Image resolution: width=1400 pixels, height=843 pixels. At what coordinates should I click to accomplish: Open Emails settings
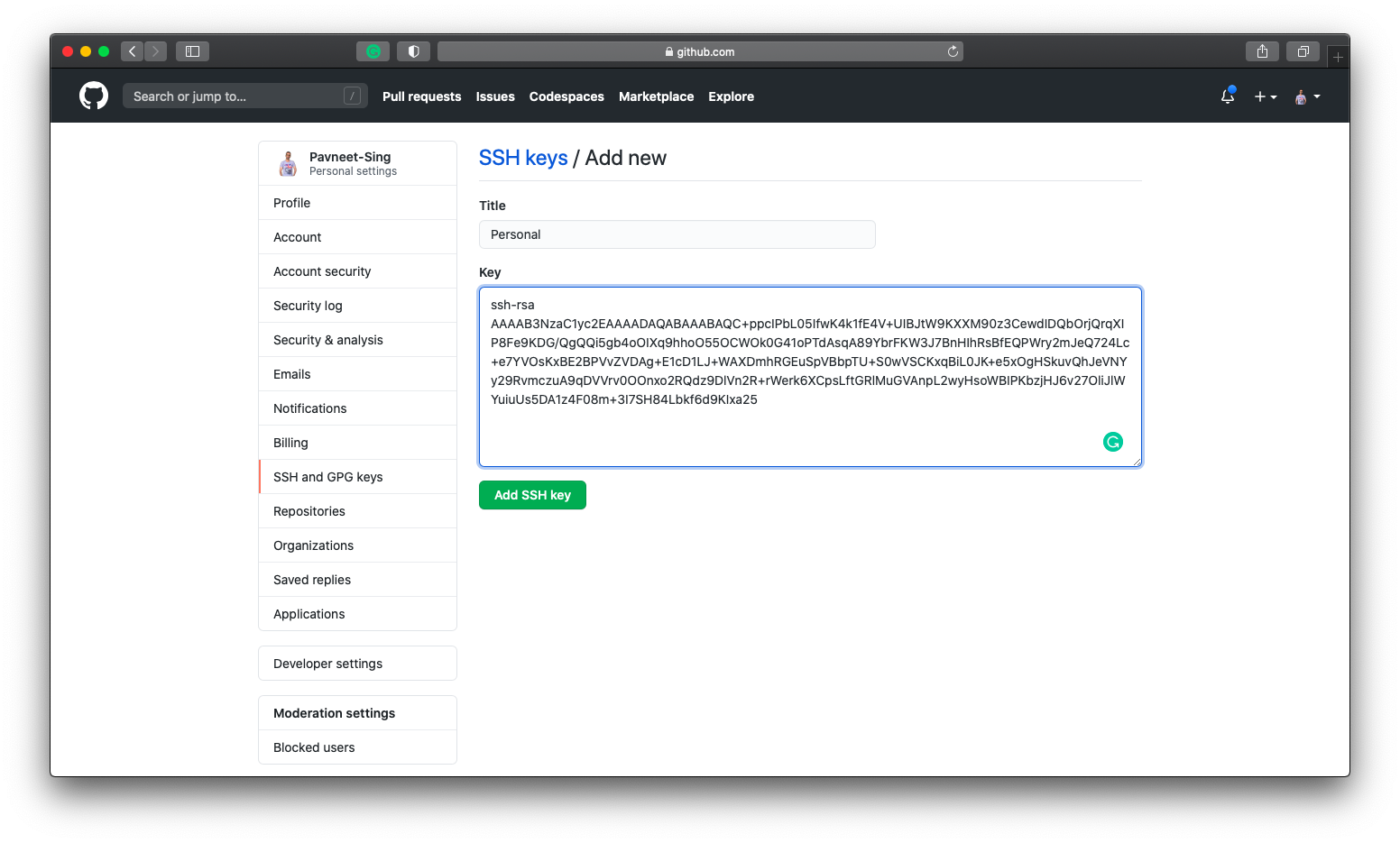[x=357, y=374]
